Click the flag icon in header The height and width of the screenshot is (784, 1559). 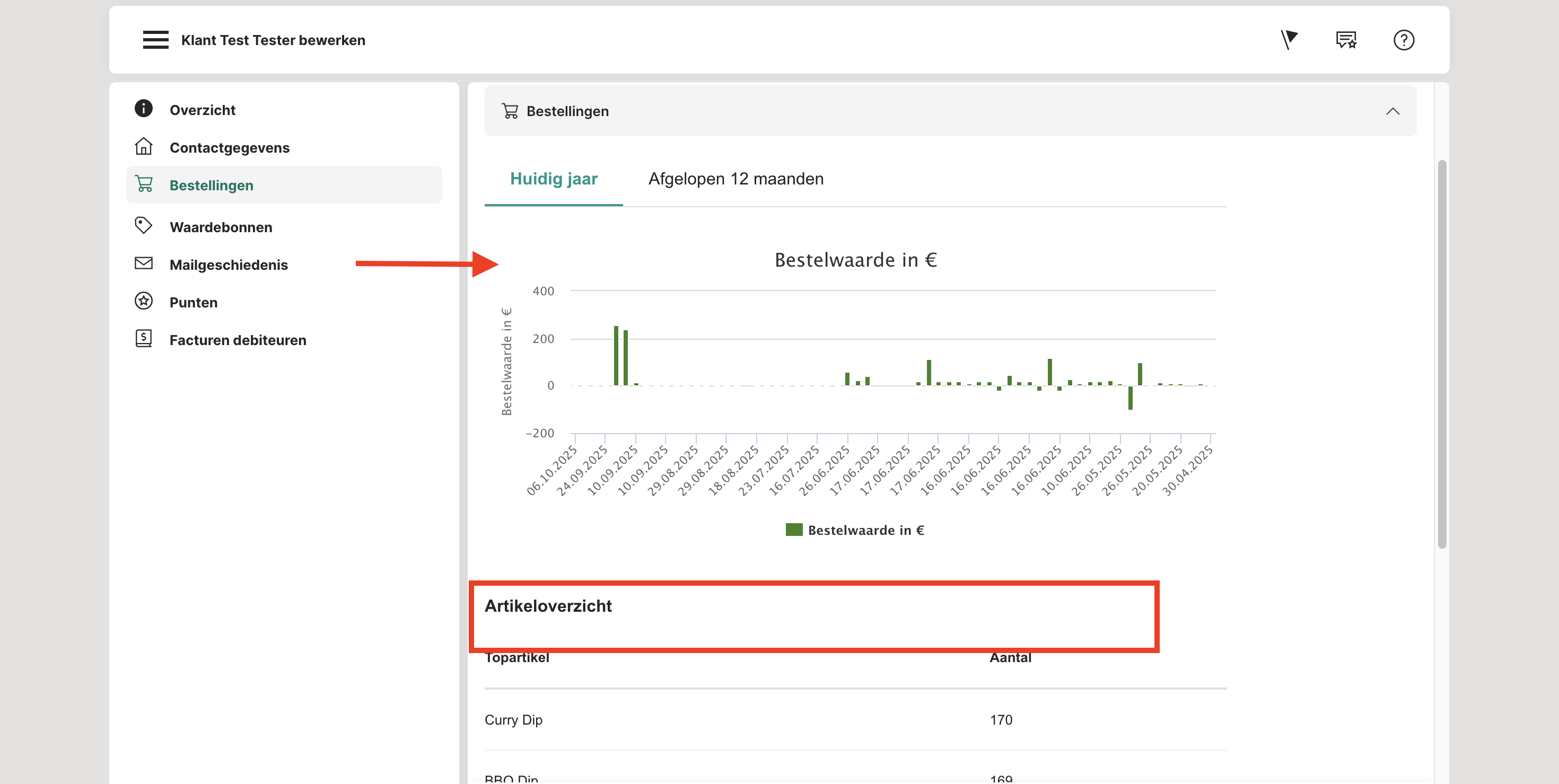(1289, 40)
